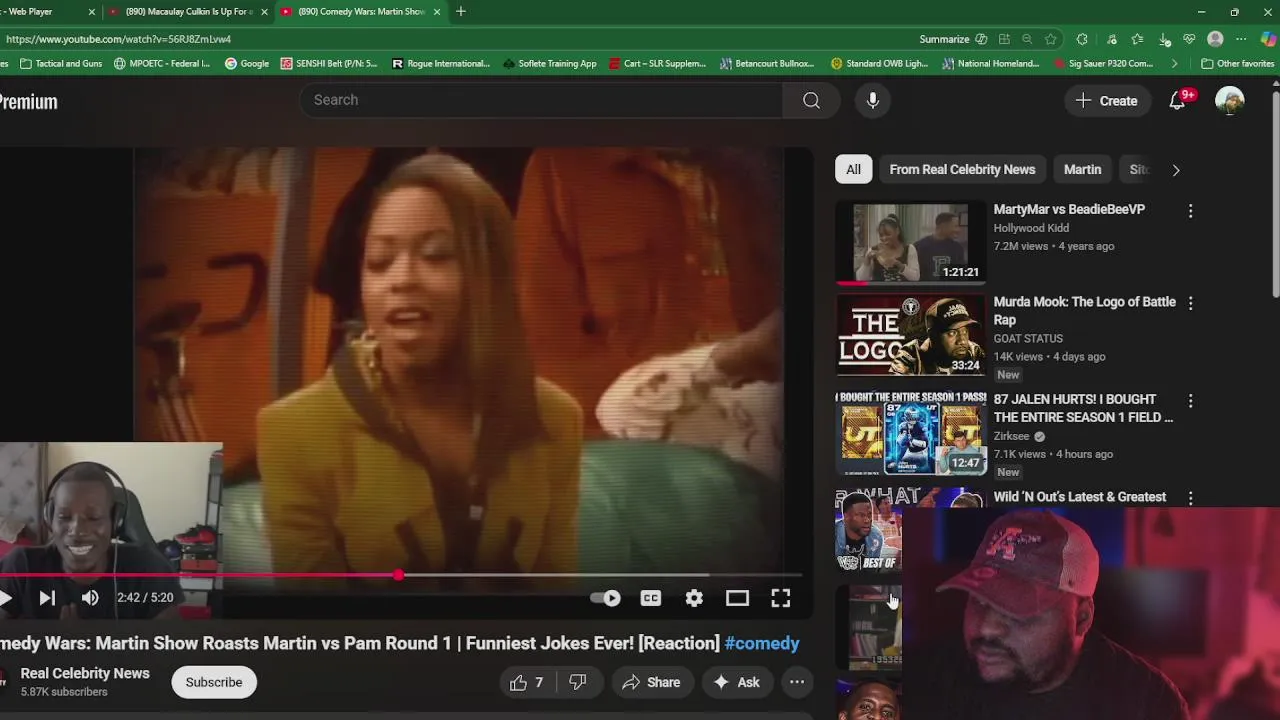Mute the video volume
This screenshot has width=1280, height=720.
click(90, 598)
